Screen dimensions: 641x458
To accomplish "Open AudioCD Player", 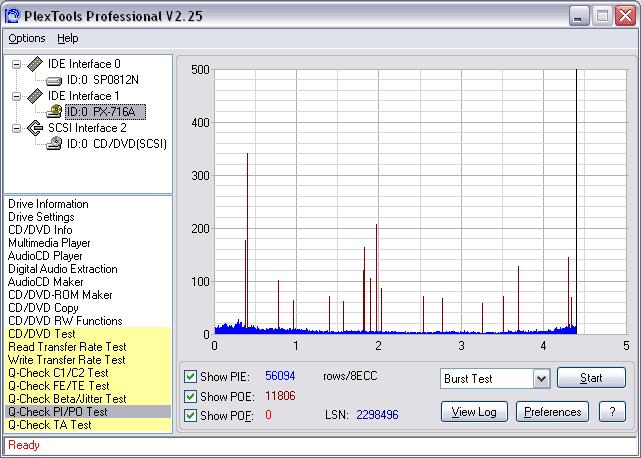I will click(x=45, y=256).
